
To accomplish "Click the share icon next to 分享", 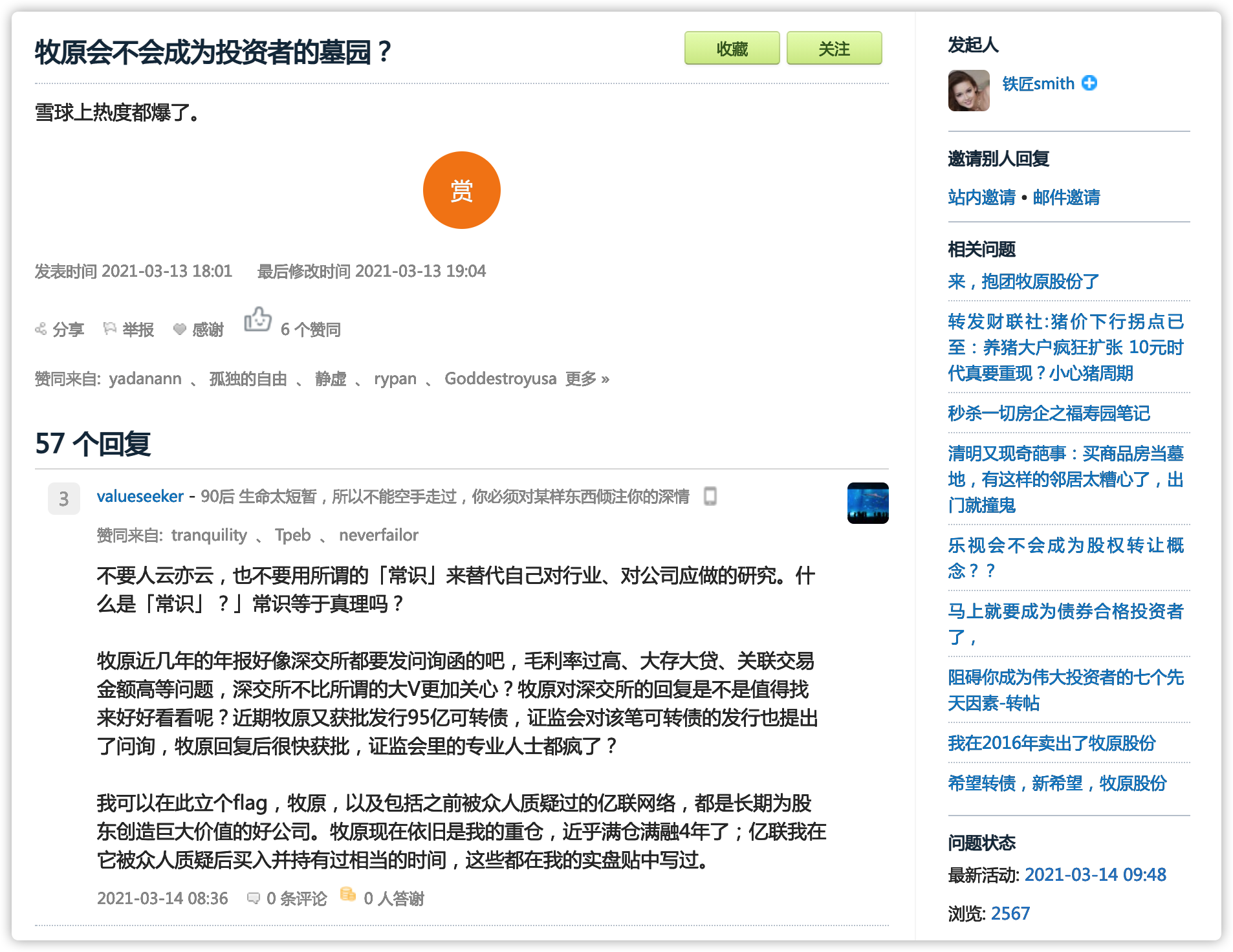I will point(41,329).
